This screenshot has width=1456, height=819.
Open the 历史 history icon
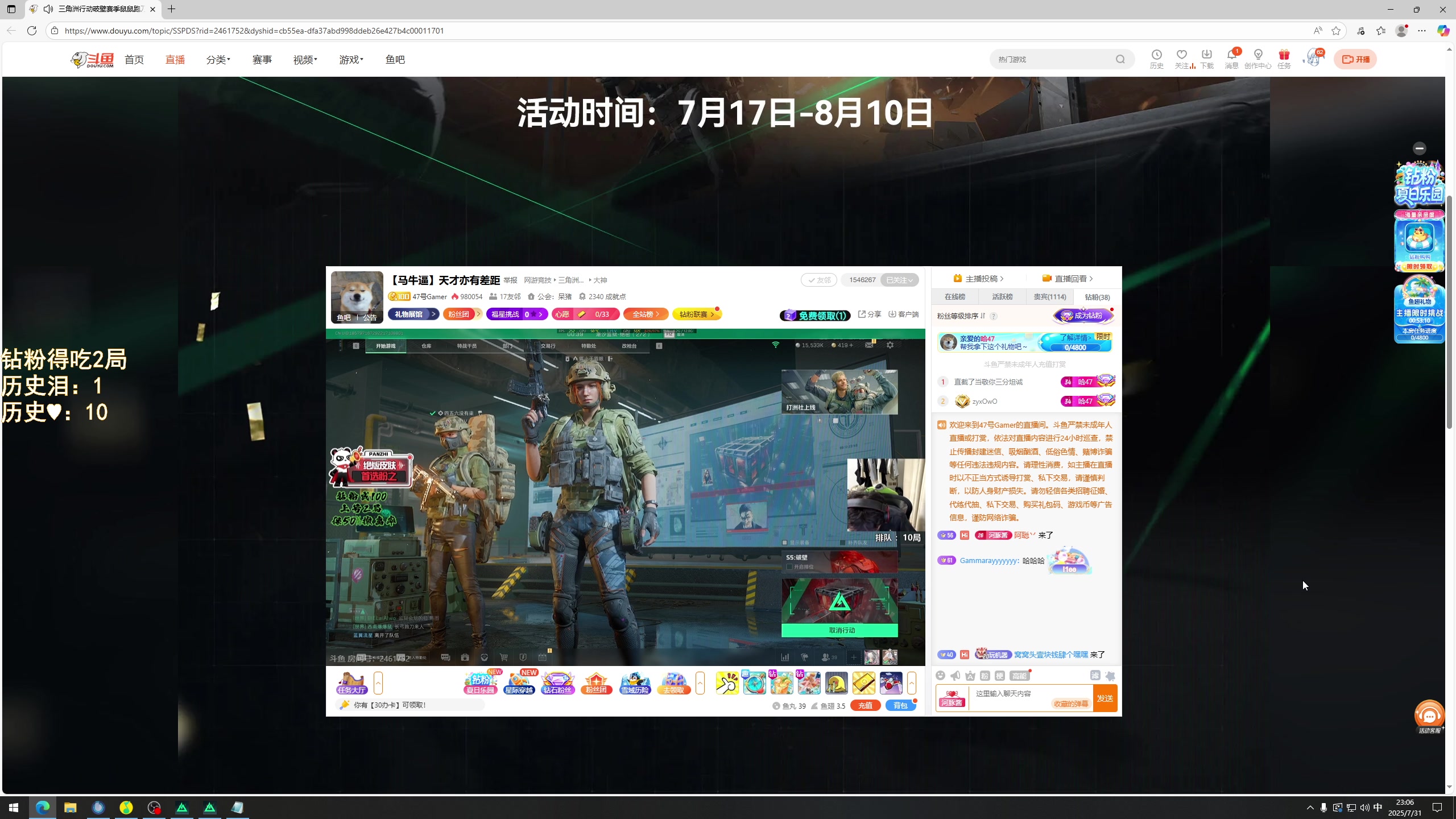click(1156, 59)
